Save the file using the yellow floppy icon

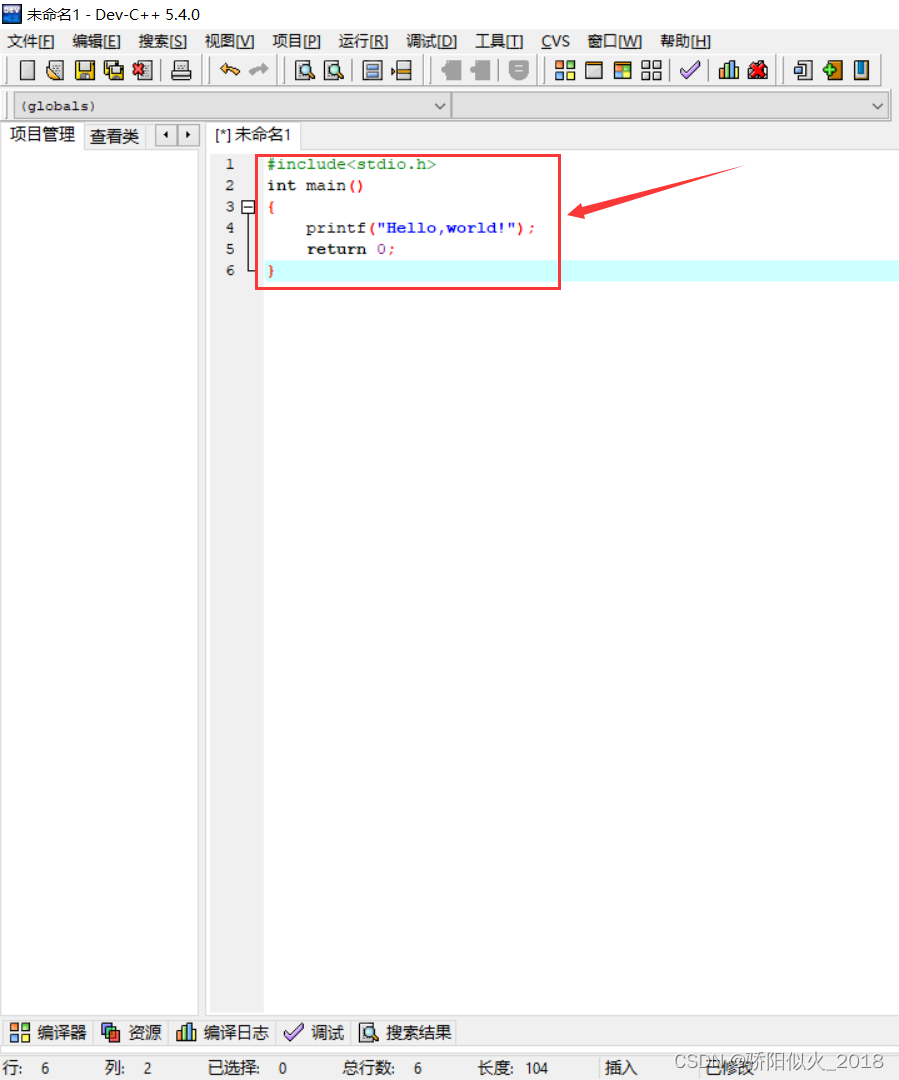point(84,70)
